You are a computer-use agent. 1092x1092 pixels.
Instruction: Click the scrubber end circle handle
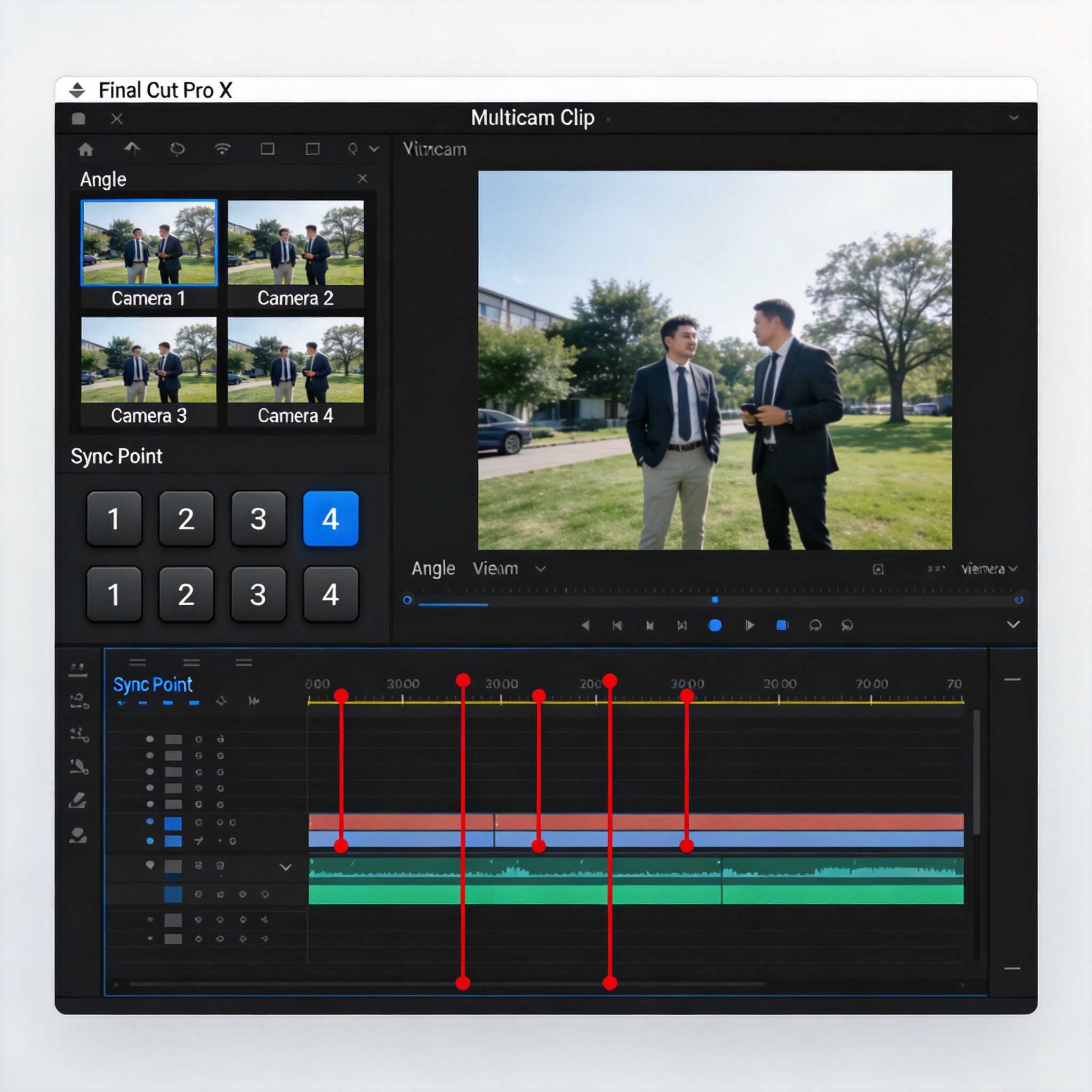[x=1019, y=600]
